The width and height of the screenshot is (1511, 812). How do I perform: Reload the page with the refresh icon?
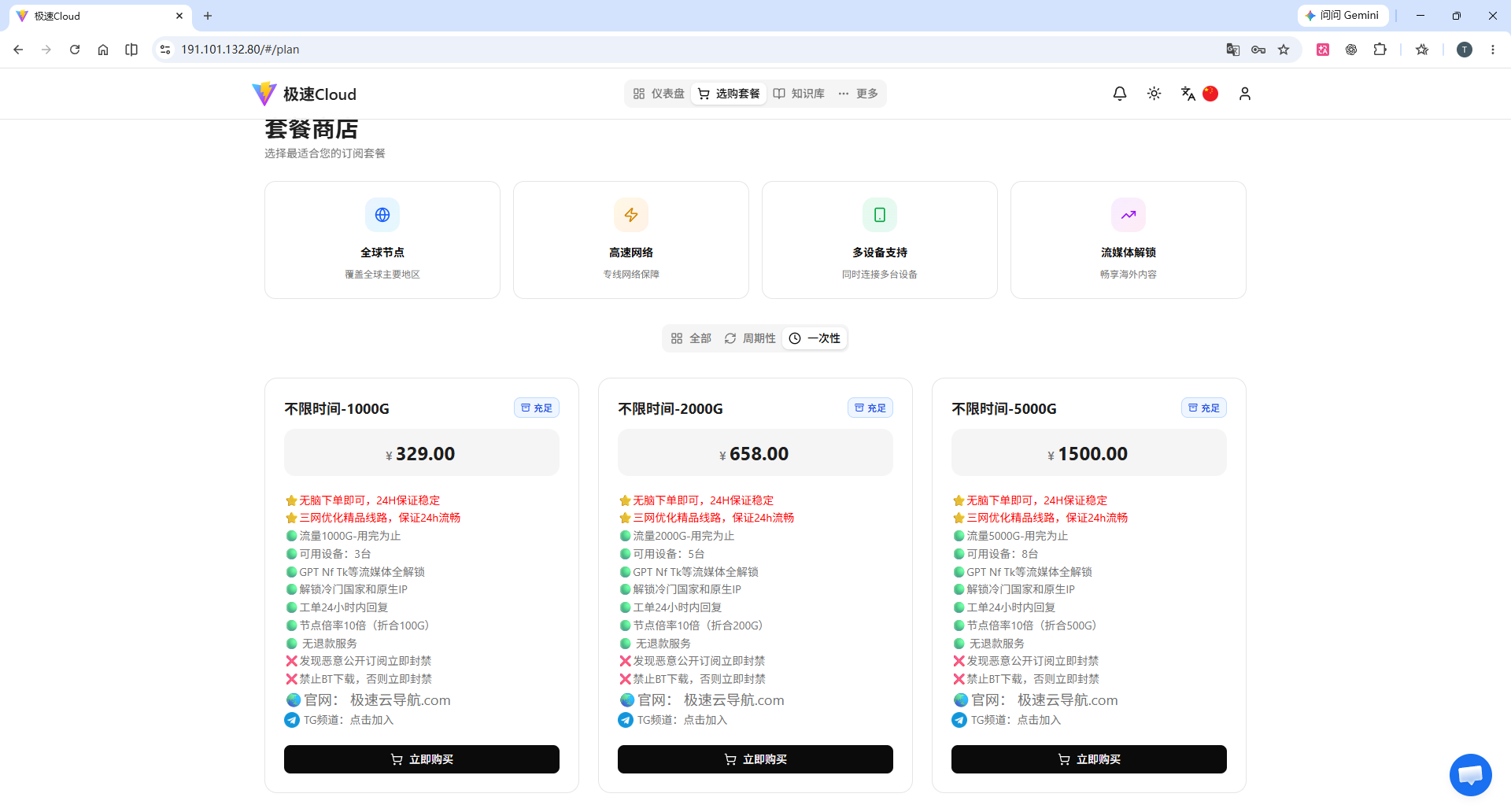(75, 50)
